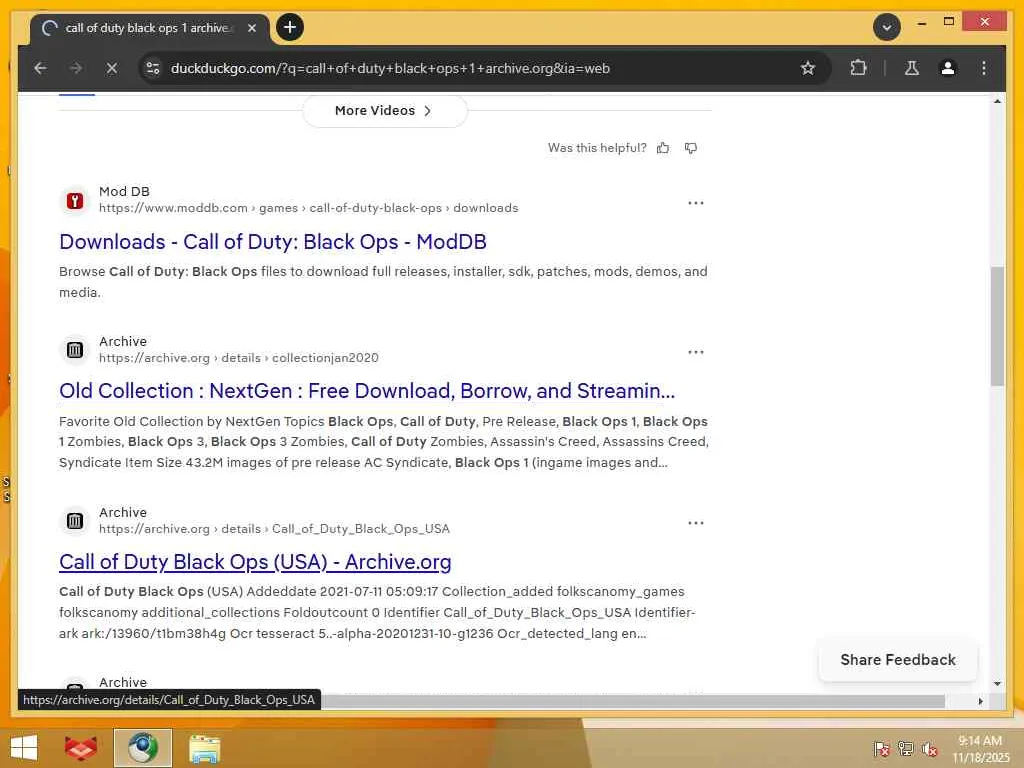Bookmark this page with the star
Viewport: 1024px width, 768px height.
(808, 68)
